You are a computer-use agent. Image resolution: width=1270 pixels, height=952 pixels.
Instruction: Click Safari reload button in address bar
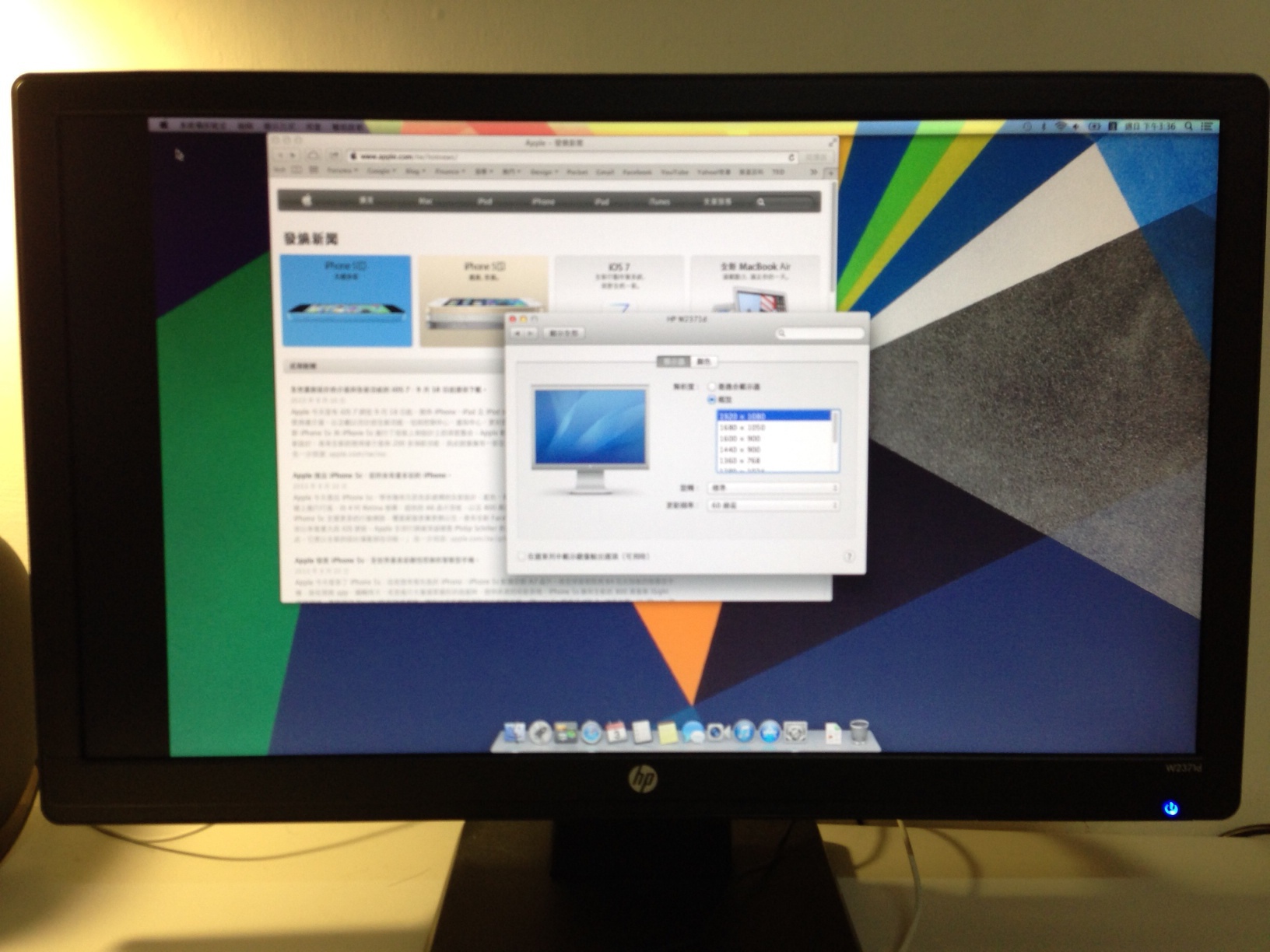(791, 157)
